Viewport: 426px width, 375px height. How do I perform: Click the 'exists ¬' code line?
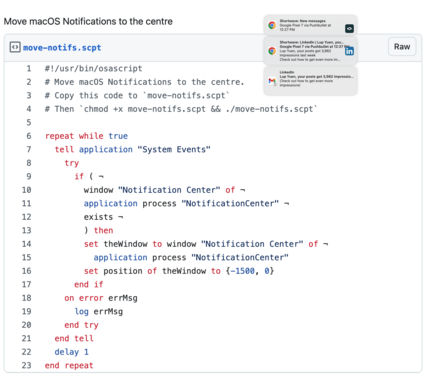104,217
